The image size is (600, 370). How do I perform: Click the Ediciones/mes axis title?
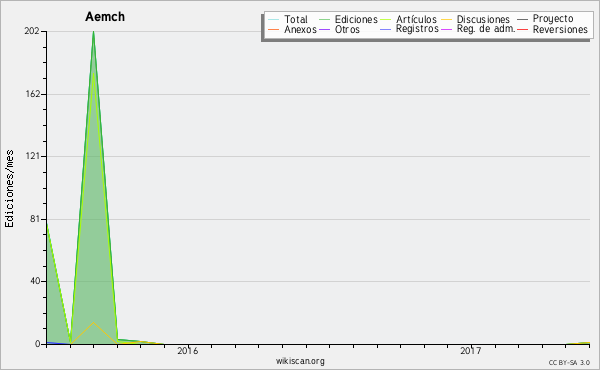pos(9,189)
